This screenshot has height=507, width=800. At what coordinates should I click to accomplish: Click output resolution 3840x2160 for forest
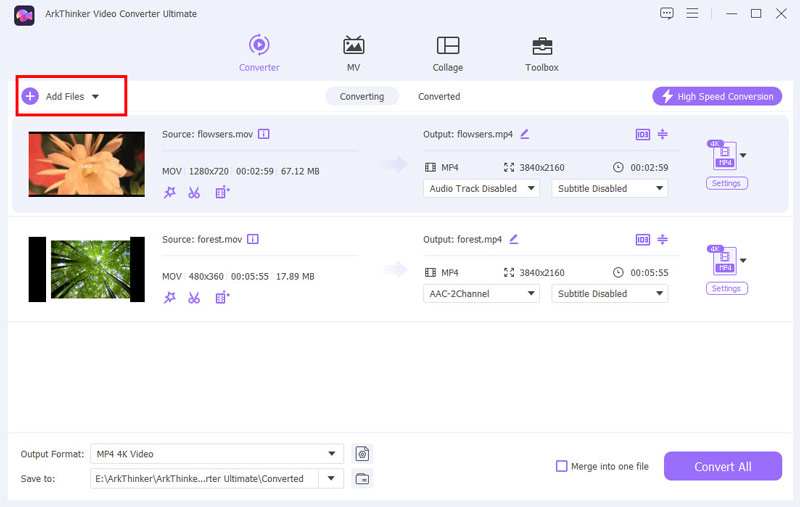pyautogui.click(x=541, y=272)
